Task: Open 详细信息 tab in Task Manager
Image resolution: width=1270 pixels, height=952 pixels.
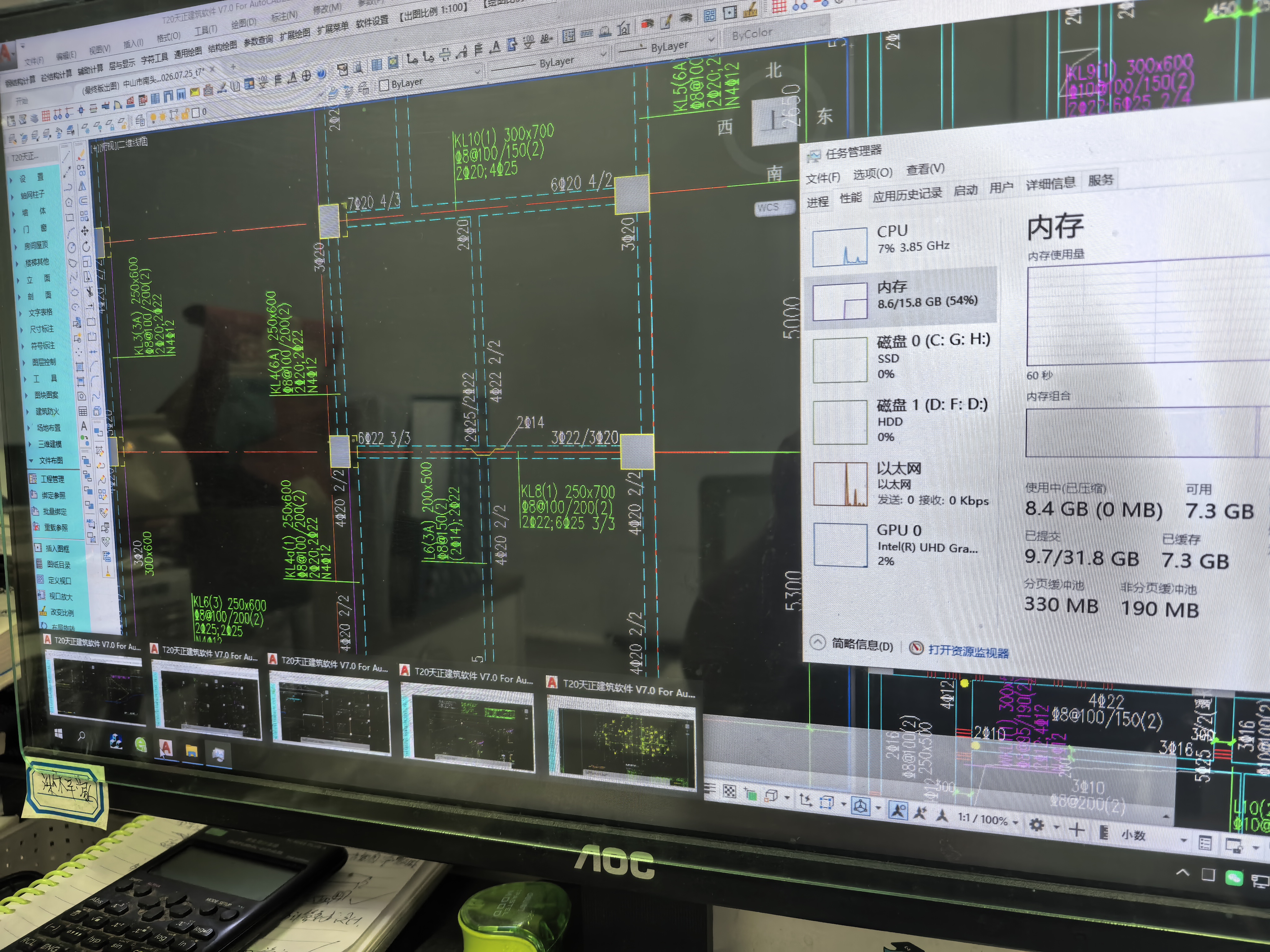Action: tap(1050, 183)
